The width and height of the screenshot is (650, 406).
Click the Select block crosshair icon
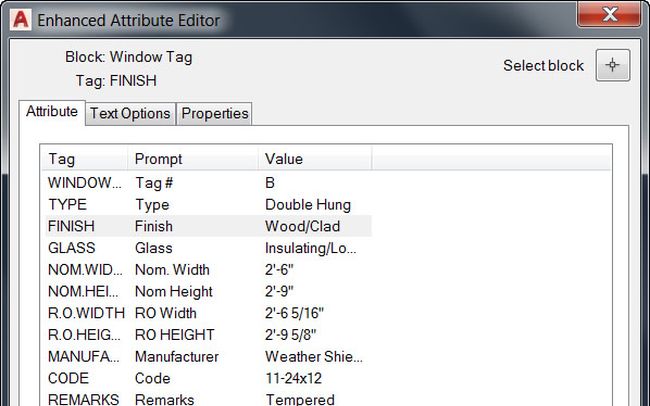coord(613,66)
